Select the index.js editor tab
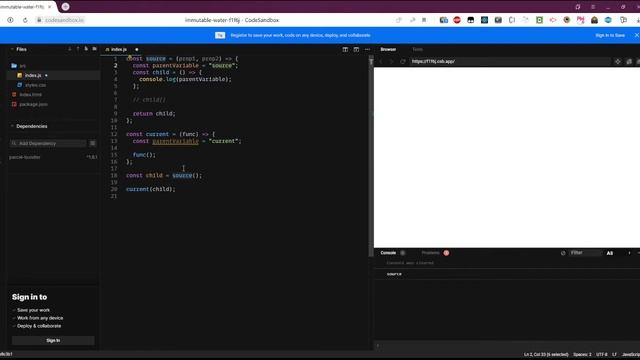This screenshot has width=640, height=360. pyautogui.click(x=119, y=49)
